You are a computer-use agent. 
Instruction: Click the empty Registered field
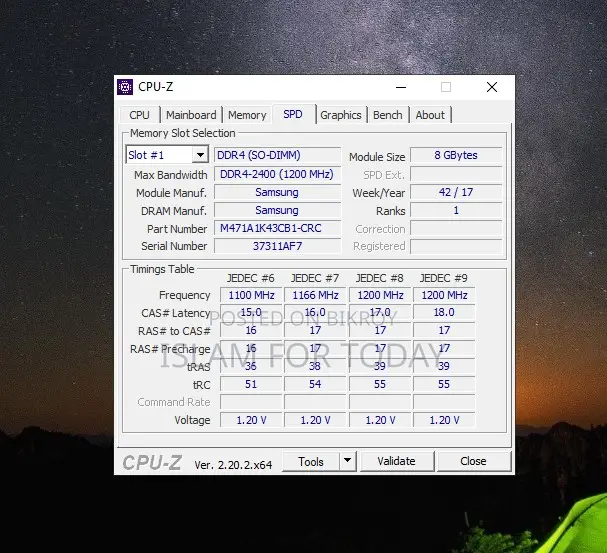point(456,246)
